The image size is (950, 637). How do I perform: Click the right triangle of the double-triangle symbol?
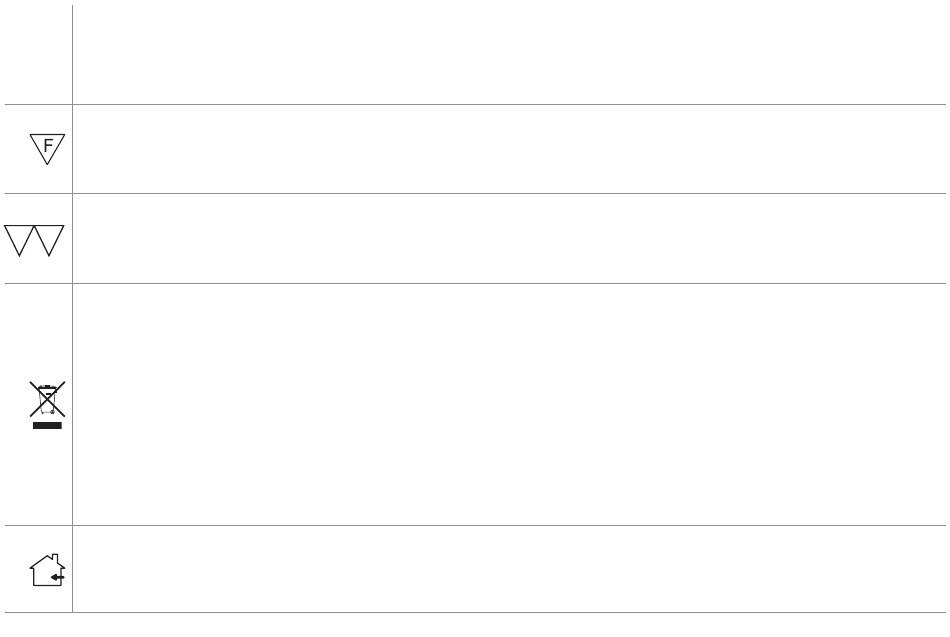pos(50,237)
